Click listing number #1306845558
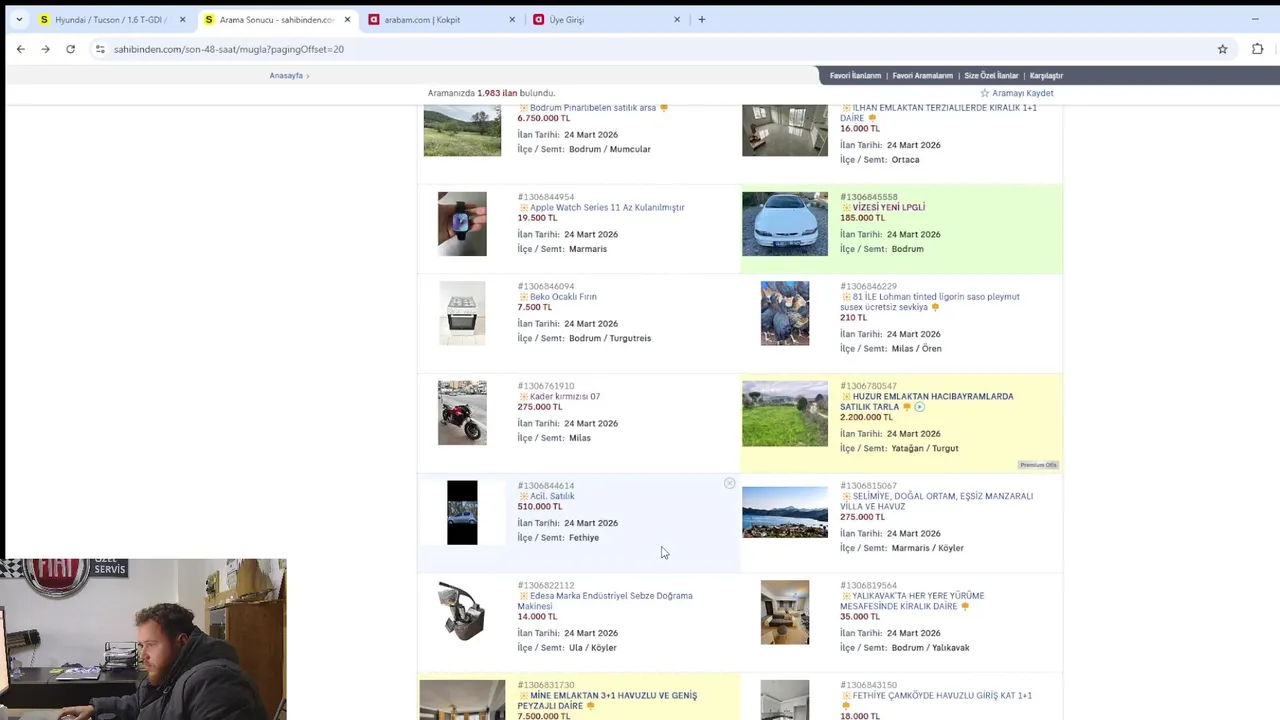This screenshot has height=720, width=1280. tap(869, 197)
